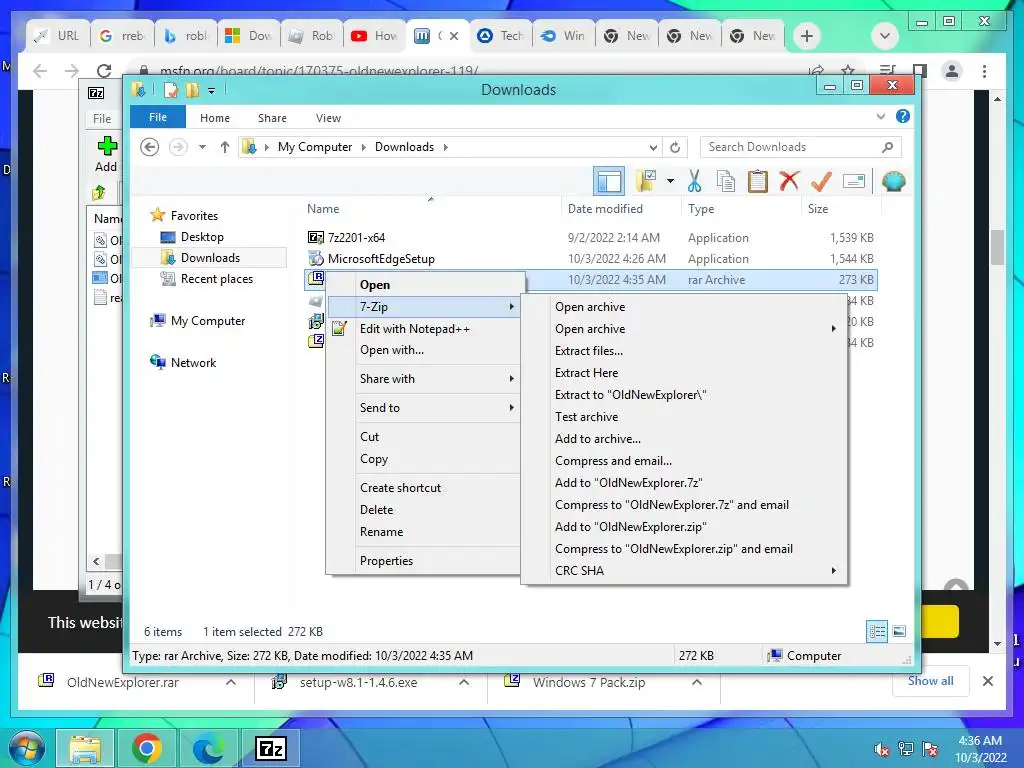Click Show all downloads button
The image size is (1024, 768).
931,681
